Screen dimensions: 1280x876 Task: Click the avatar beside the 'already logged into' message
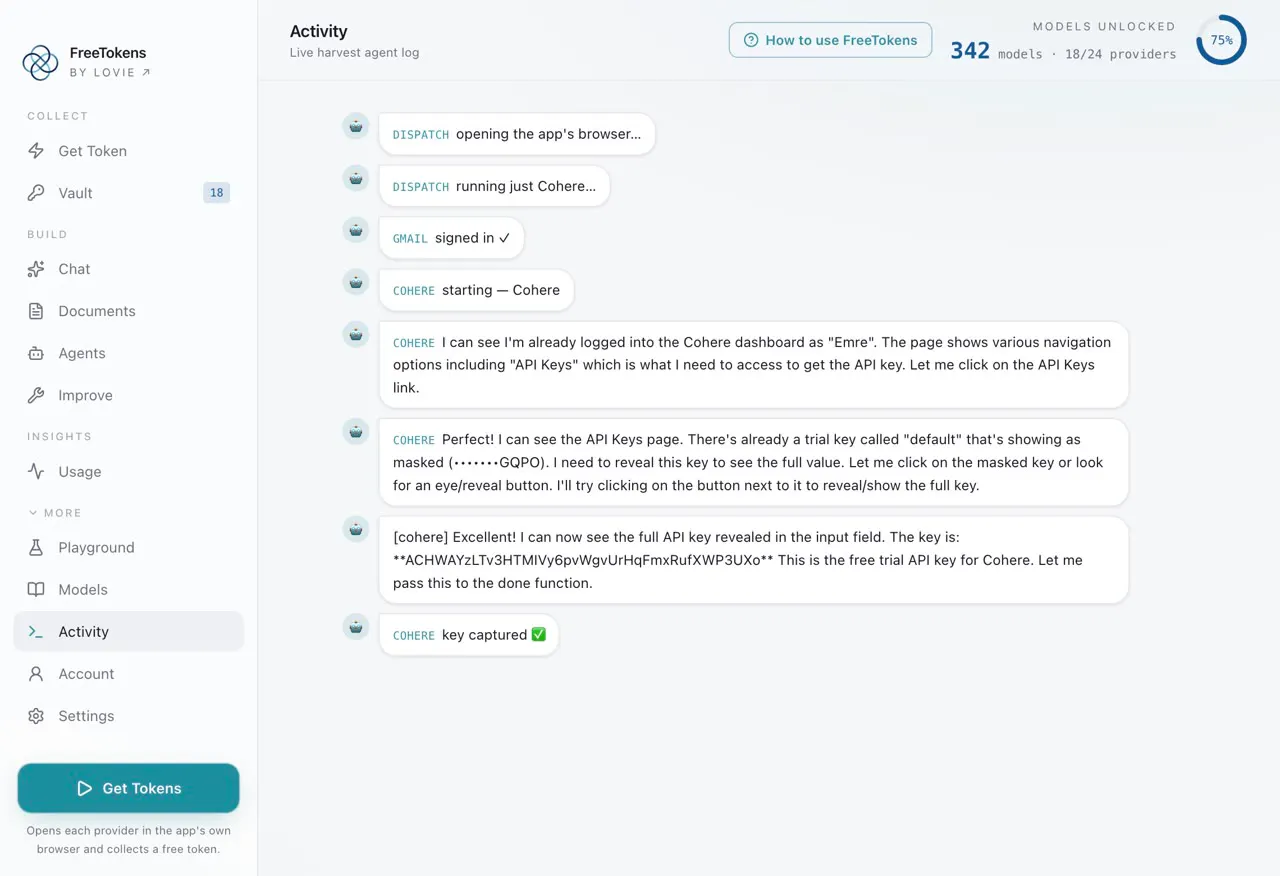pos(356,334)
